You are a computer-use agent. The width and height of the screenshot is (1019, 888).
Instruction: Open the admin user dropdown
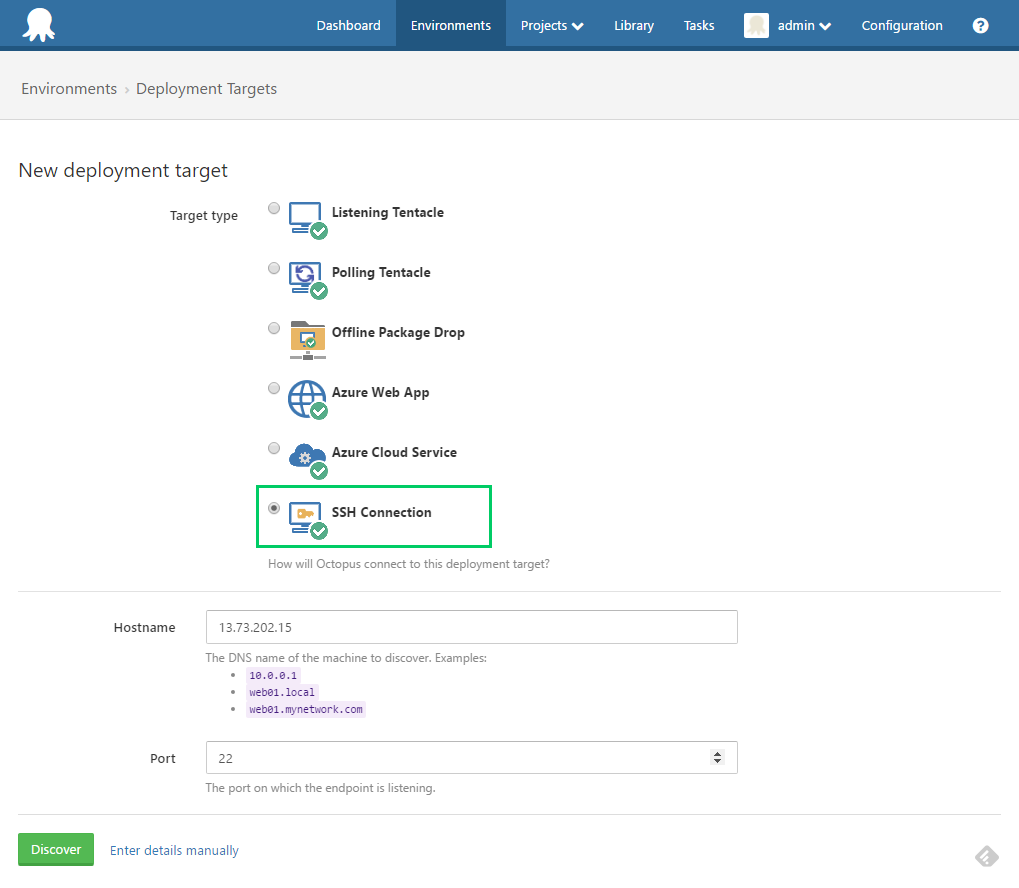point(804,26)
